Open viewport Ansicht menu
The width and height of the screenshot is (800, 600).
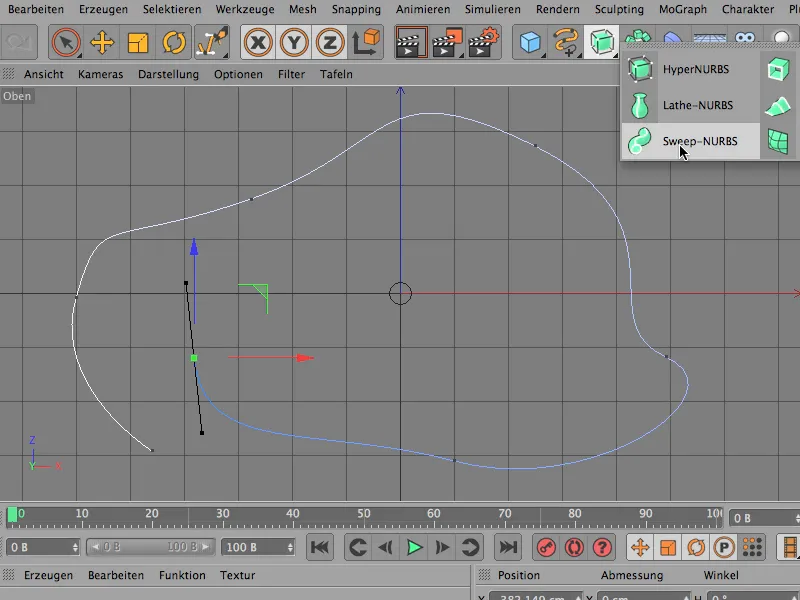(x=44, y=74)
